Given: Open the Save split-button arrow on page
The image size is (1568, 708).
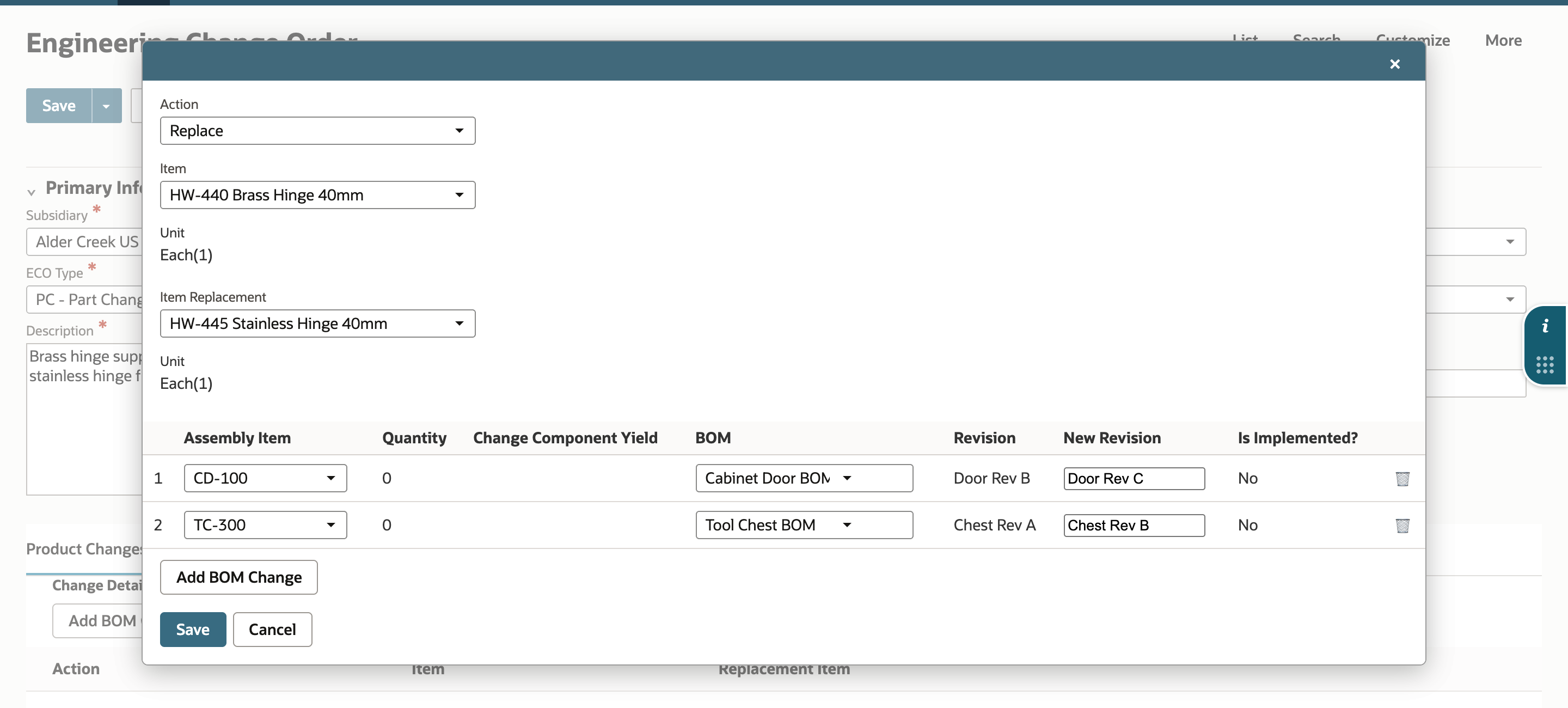Looking at the screenshot, I should click(x=107, y=106).
